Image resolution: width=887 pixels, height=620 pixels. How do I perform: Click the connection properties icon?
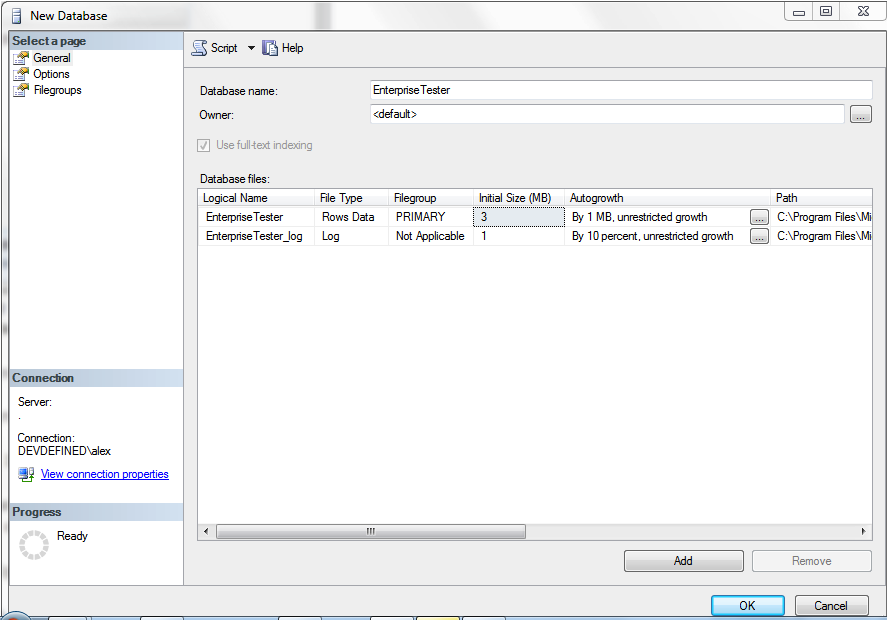coord(26,474)
